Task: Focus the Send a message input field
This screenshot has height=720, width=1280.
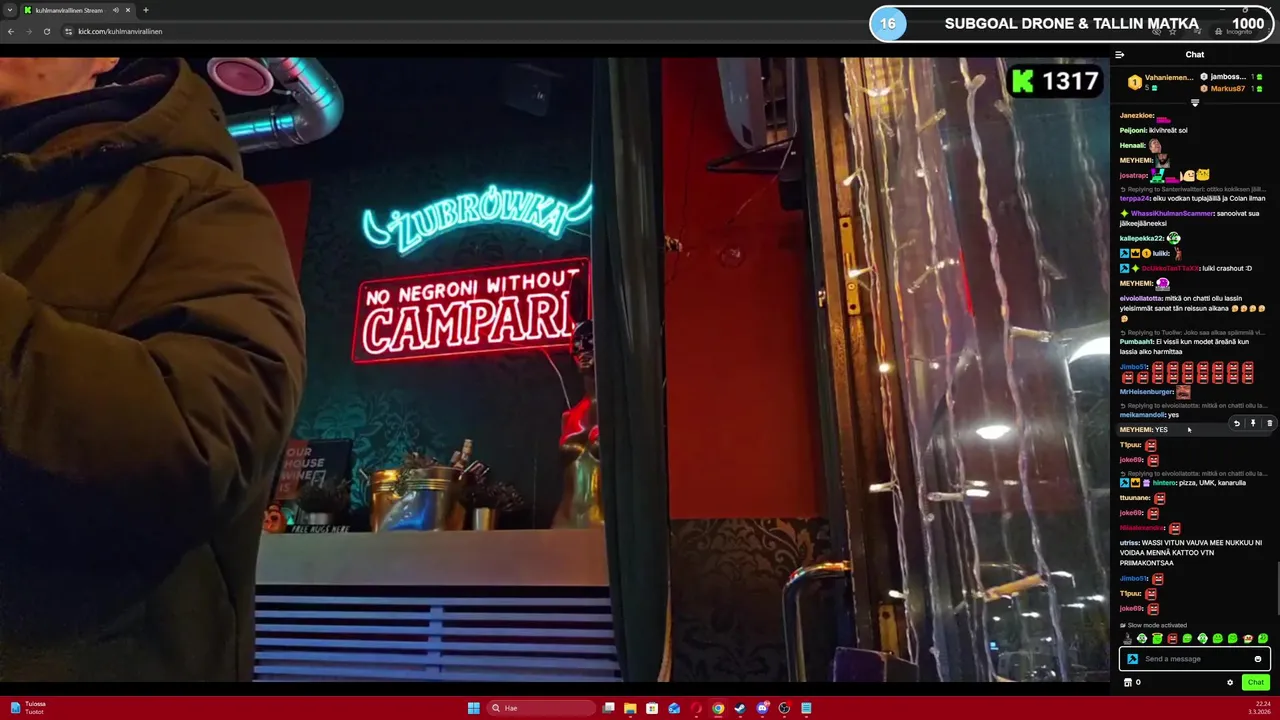Action: [x=1195, y=659]
